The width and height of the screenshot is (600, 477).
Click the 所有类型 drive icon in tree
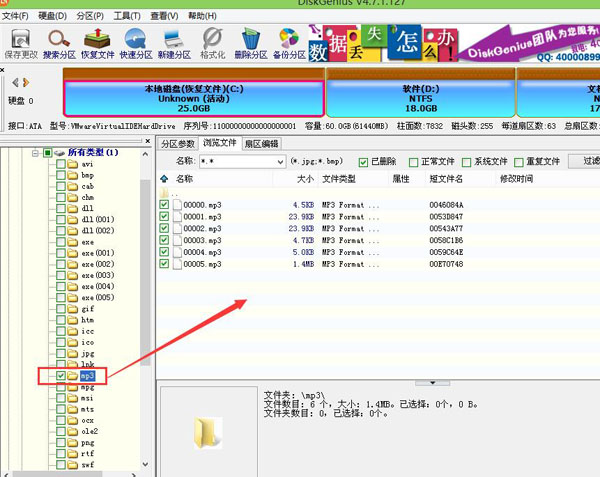pyautogui.click(x=59, y=153)
